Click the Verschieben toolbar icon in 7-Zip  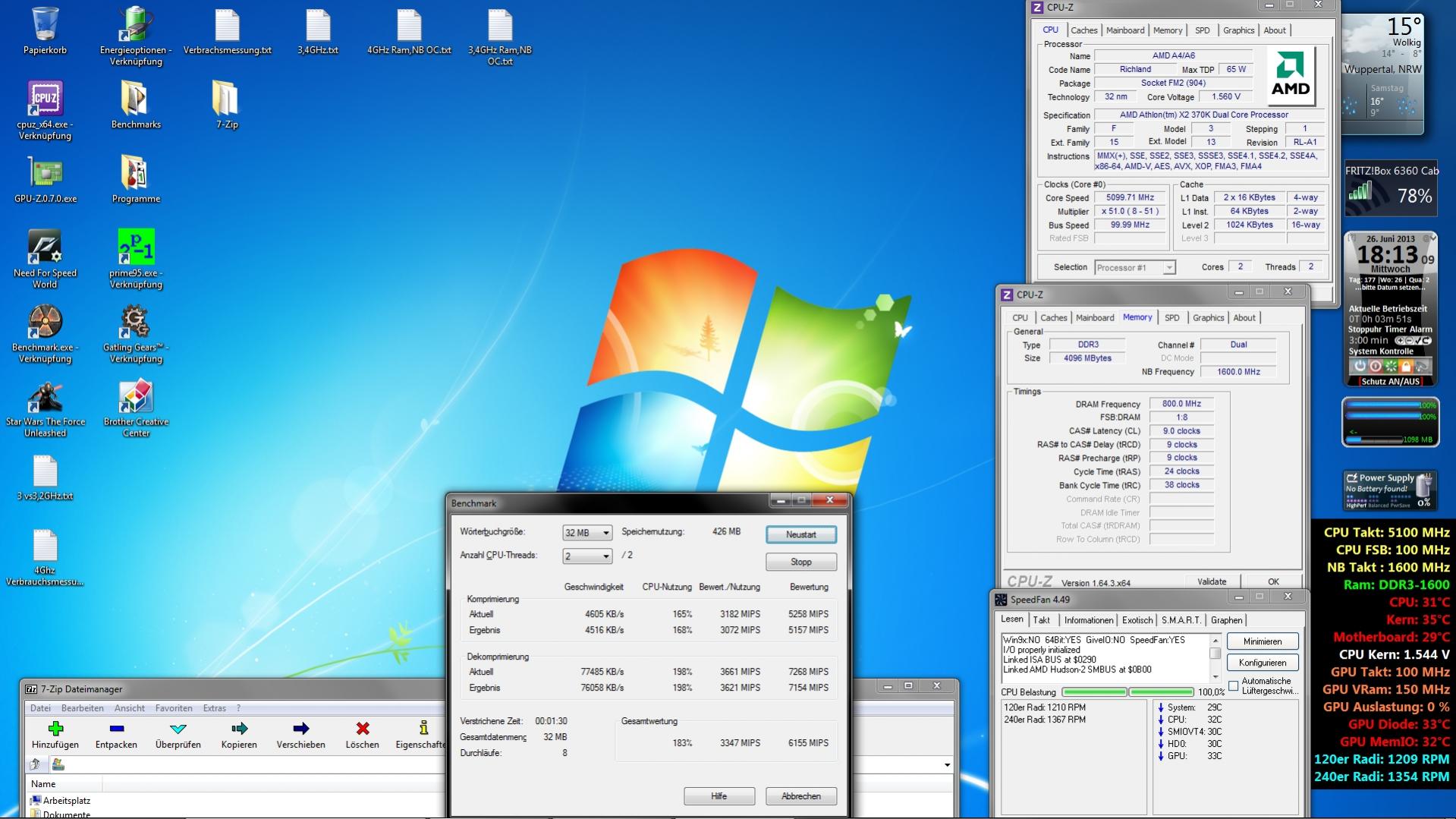point(300,729)
